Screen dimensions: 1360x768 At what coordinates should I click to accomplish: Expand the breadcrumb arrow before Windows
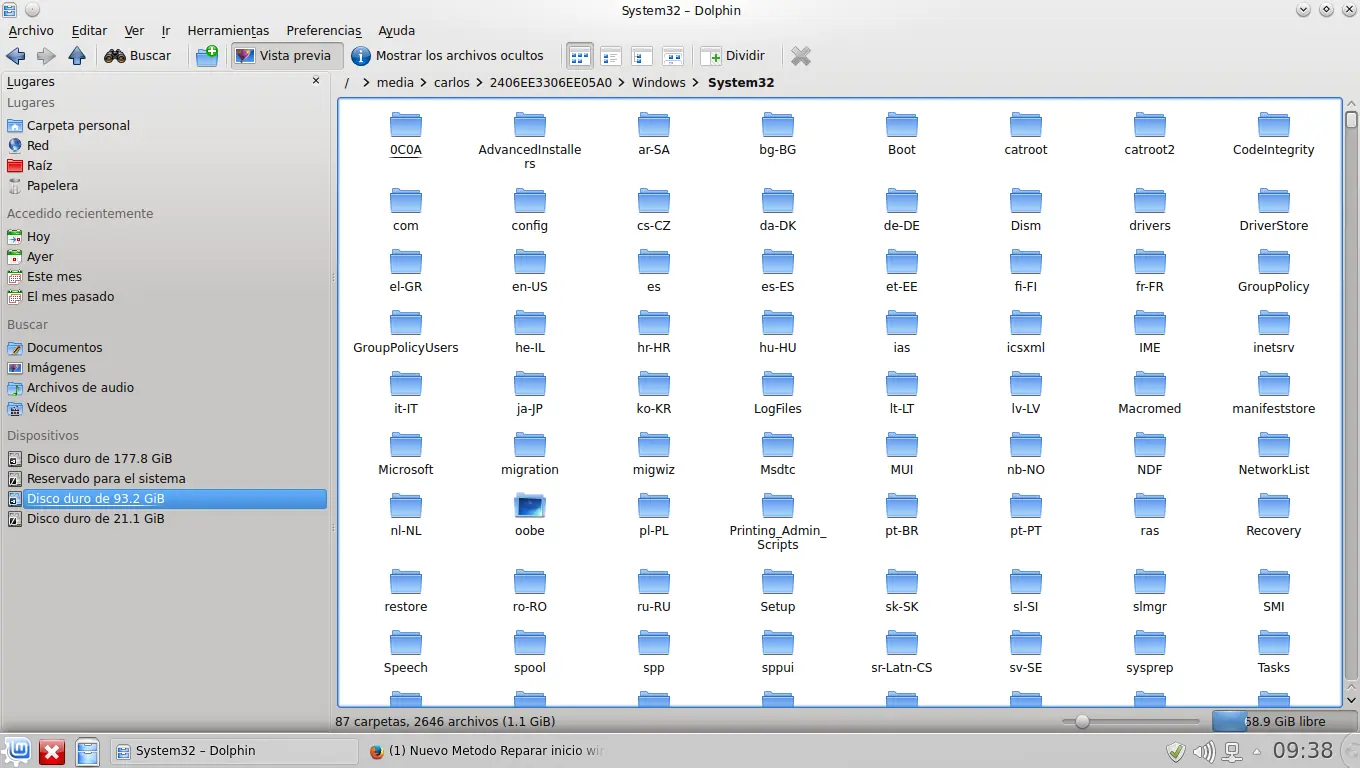tap(622, 83)
